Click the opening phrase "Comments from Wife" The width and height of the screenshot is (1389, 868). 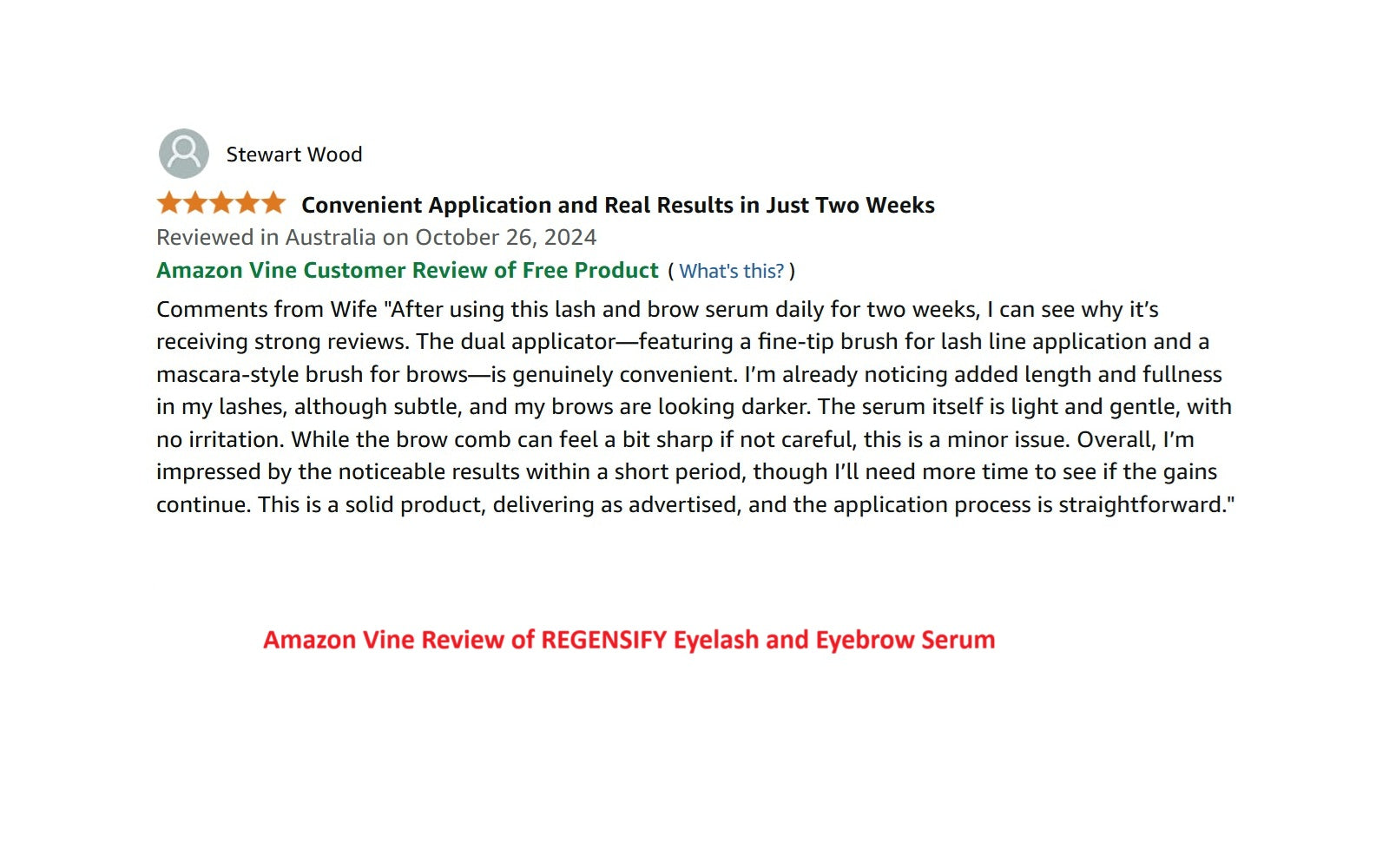coord(267,309)
